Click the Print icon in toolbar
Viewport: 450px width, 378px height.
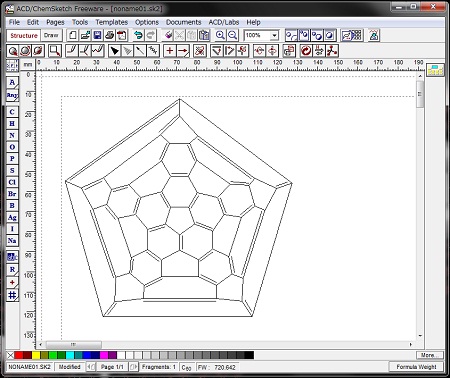point(109,35)
